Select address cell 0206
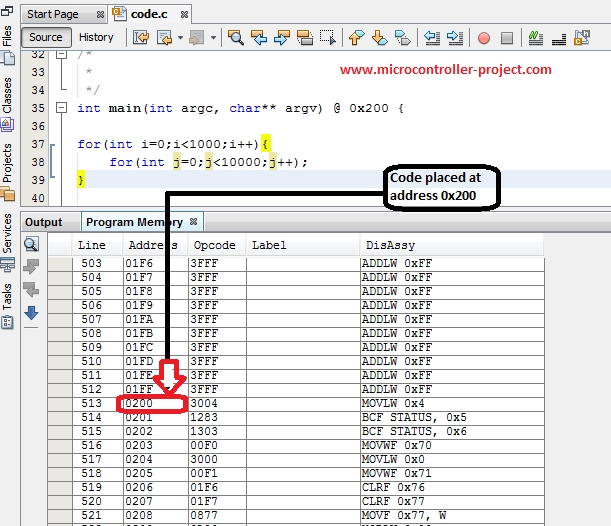This screenshot has width=611, height=526. click(x=155, y=487)
